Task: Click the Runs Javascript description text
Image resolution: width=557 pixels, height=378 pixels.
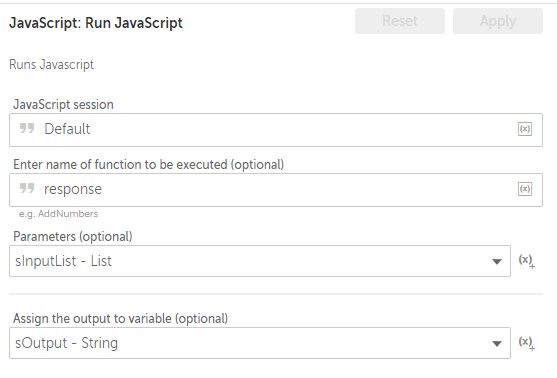Action: [x=52, y=65]
